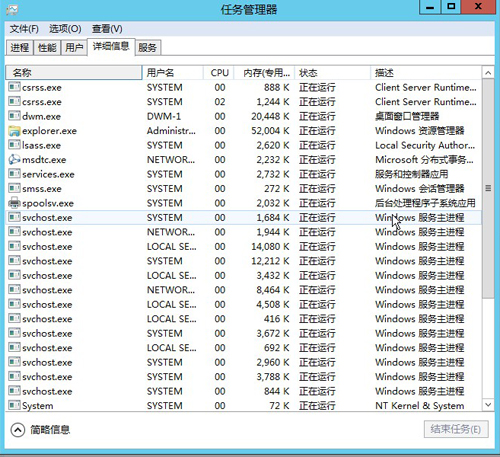Select the msdtc.exe process name
Image resolution: width=500 pixels, height=457 pixels.
tap(44, 160)
